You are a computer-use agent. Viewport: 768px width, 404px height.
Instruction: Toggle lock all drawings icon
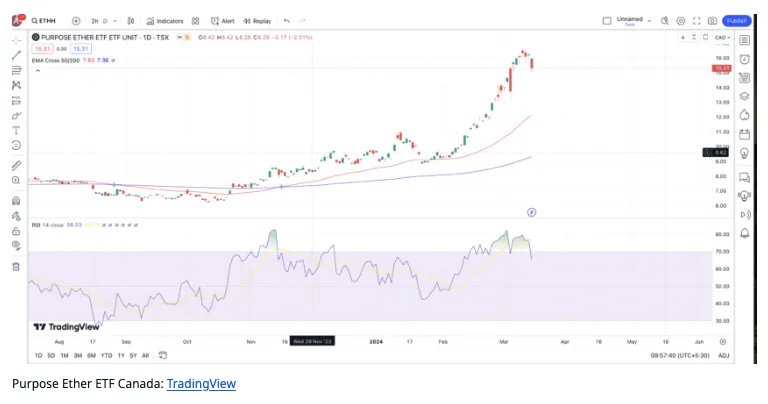click(x=16, y=231)
